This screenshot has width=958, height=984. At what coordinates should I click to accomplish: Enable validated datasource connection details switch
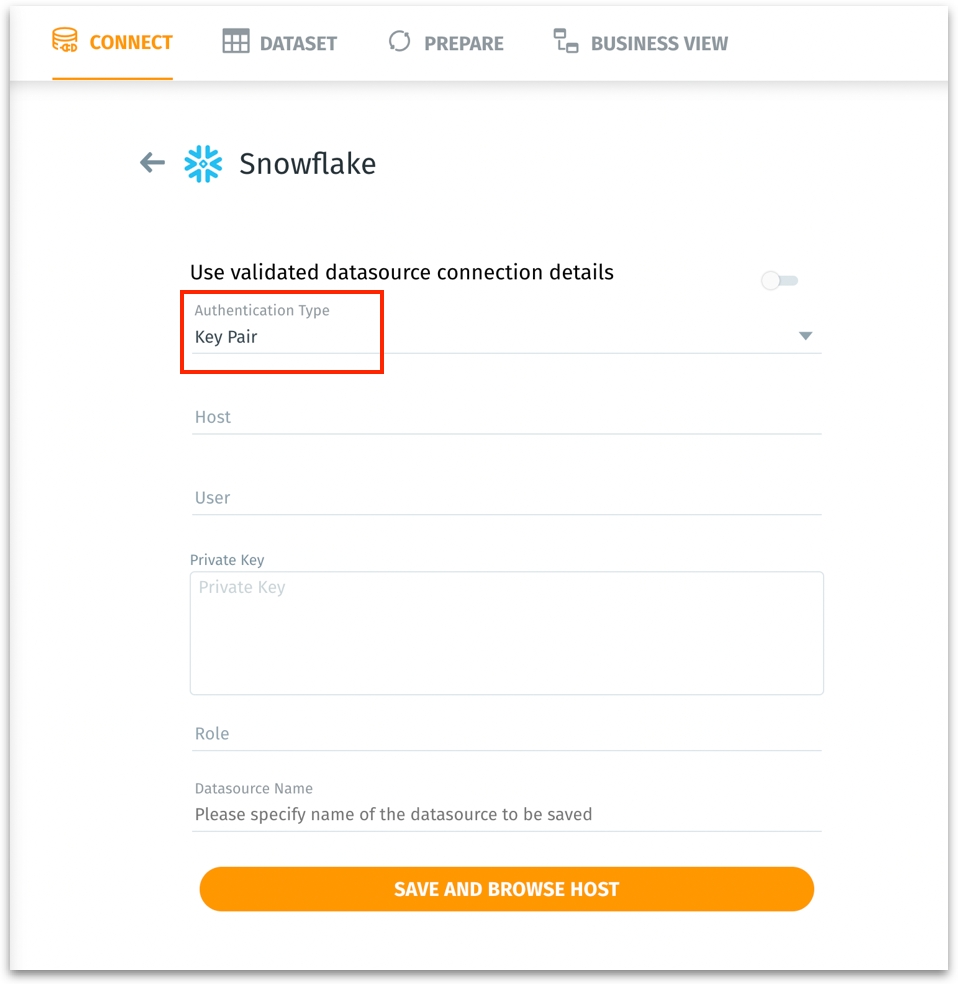coord(779,281)
